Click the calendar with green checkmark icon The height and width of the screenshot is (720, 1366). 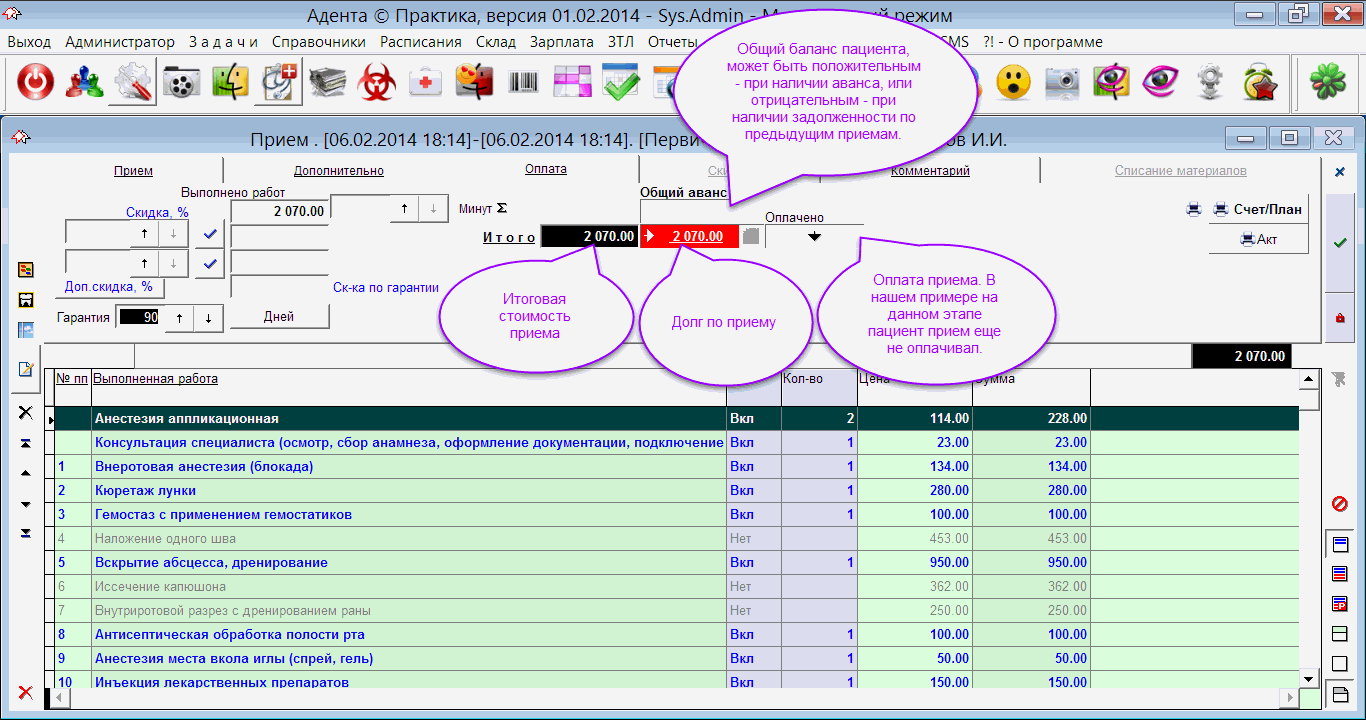click(x=621, y=83)
